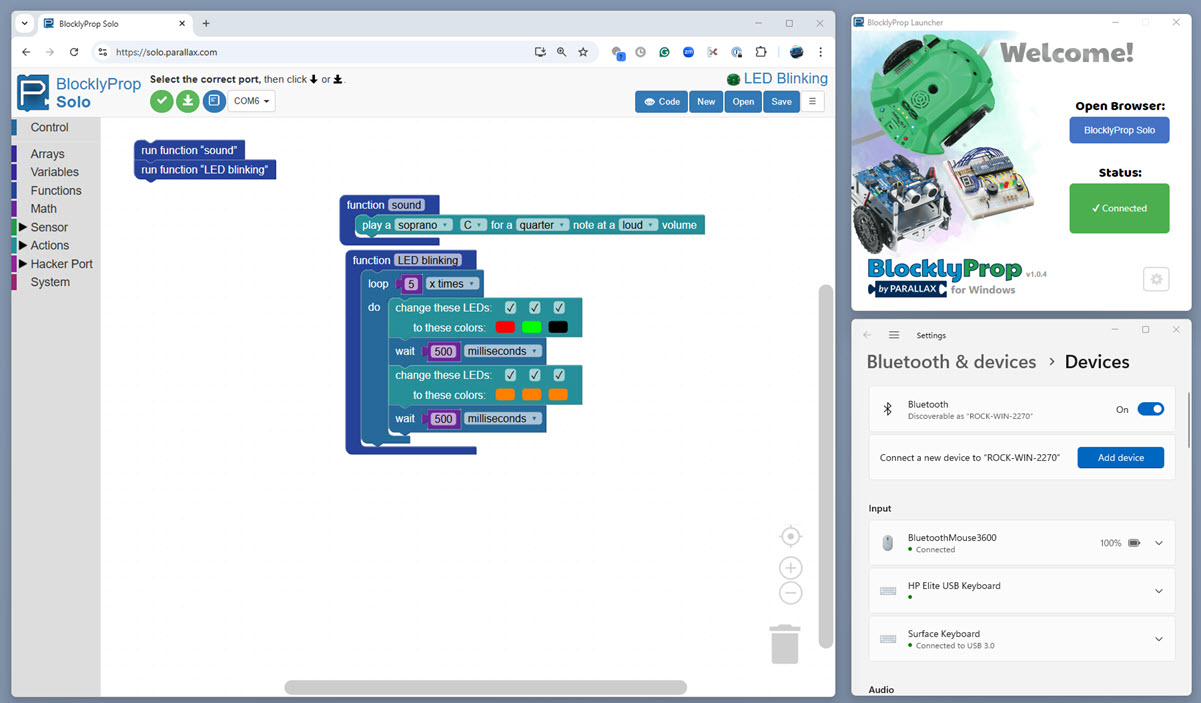The image size is (1201, 703).
Task: Click the zoom magnifier icon in the address bar
Action: point(561,52)
